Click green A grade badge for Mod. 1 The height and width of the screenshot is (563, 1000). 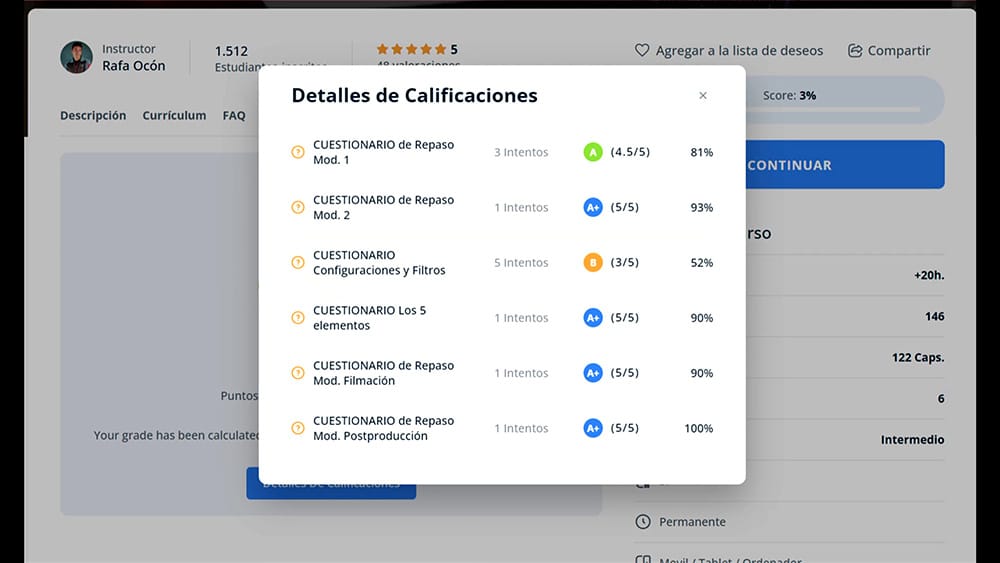pyautogui.click(x=593, y=152)
